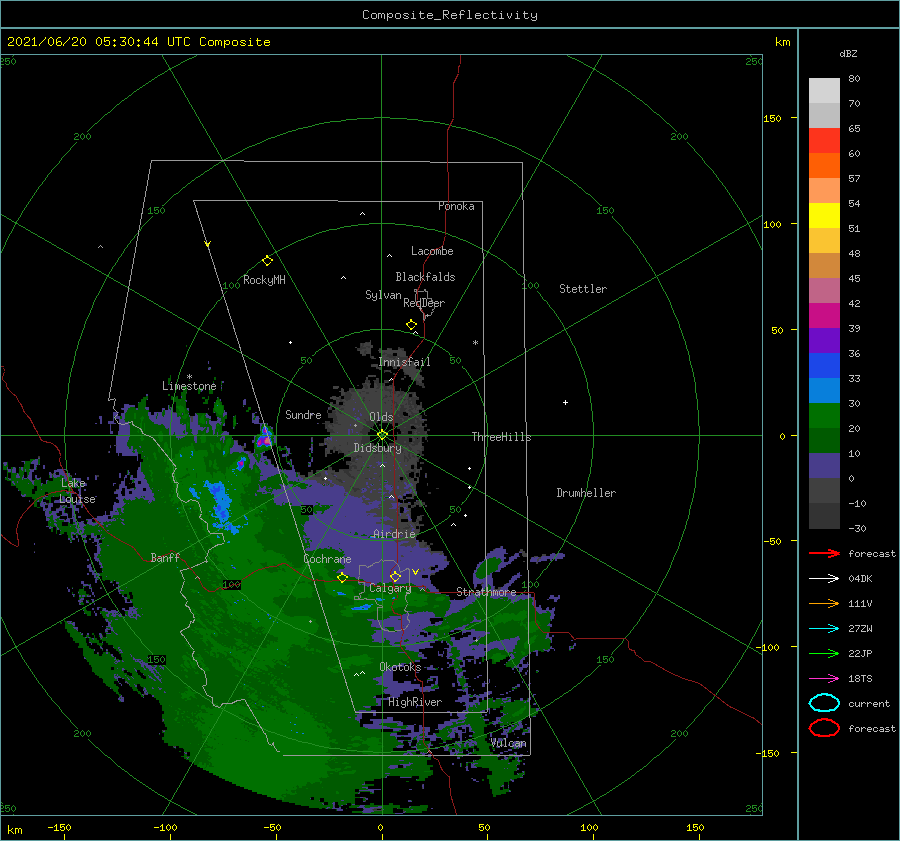Click the Strathmore town label
Screen dimensions: 900x841
tap(487, 592)
